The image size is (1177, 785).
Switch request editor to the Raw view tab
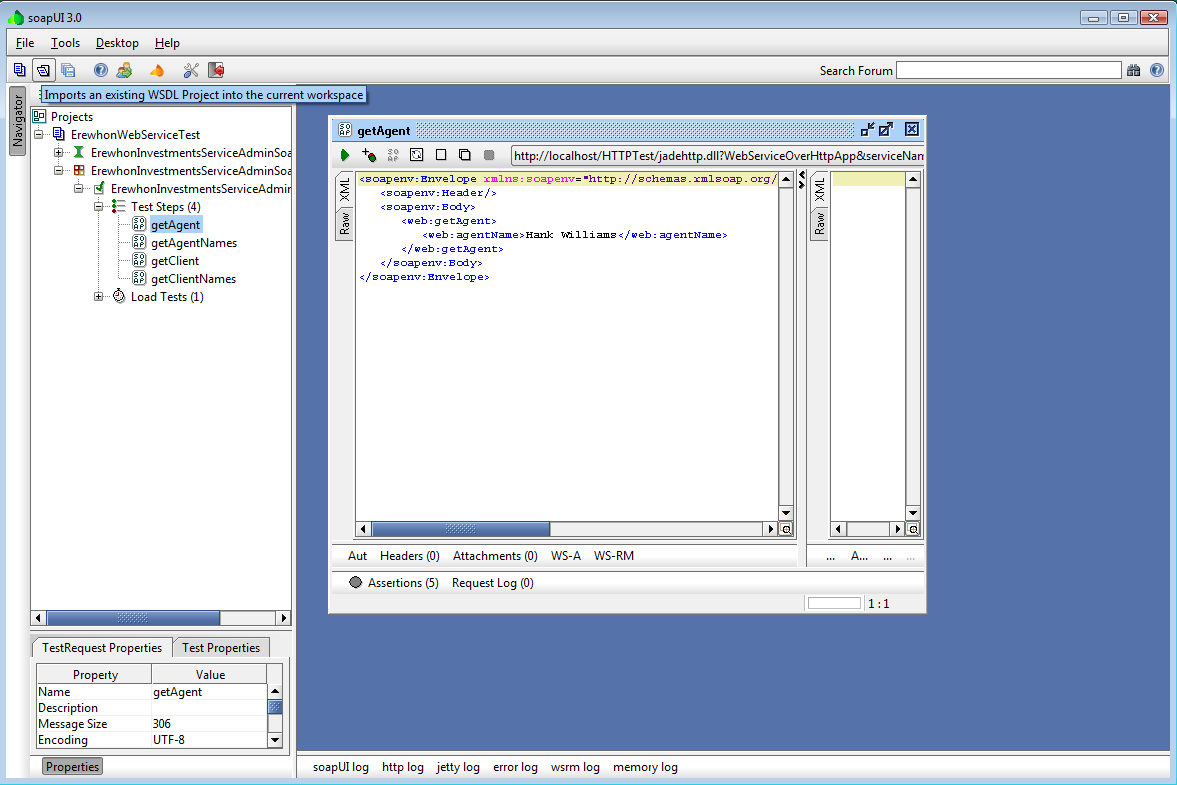345,224
